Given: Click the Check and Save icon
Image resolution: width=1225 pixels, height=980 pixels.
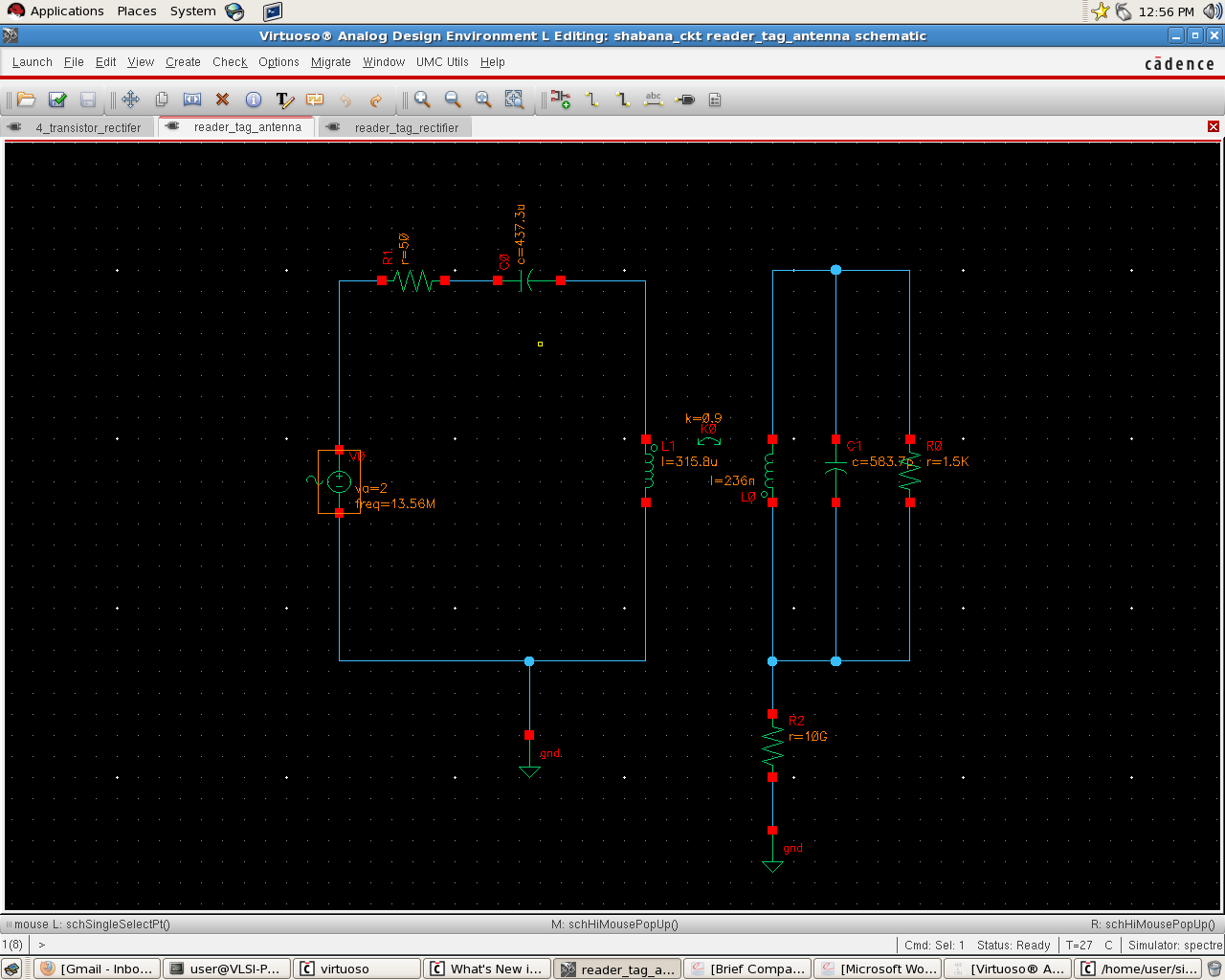Looking at the screenshot, I should click(x=57, y=100).
